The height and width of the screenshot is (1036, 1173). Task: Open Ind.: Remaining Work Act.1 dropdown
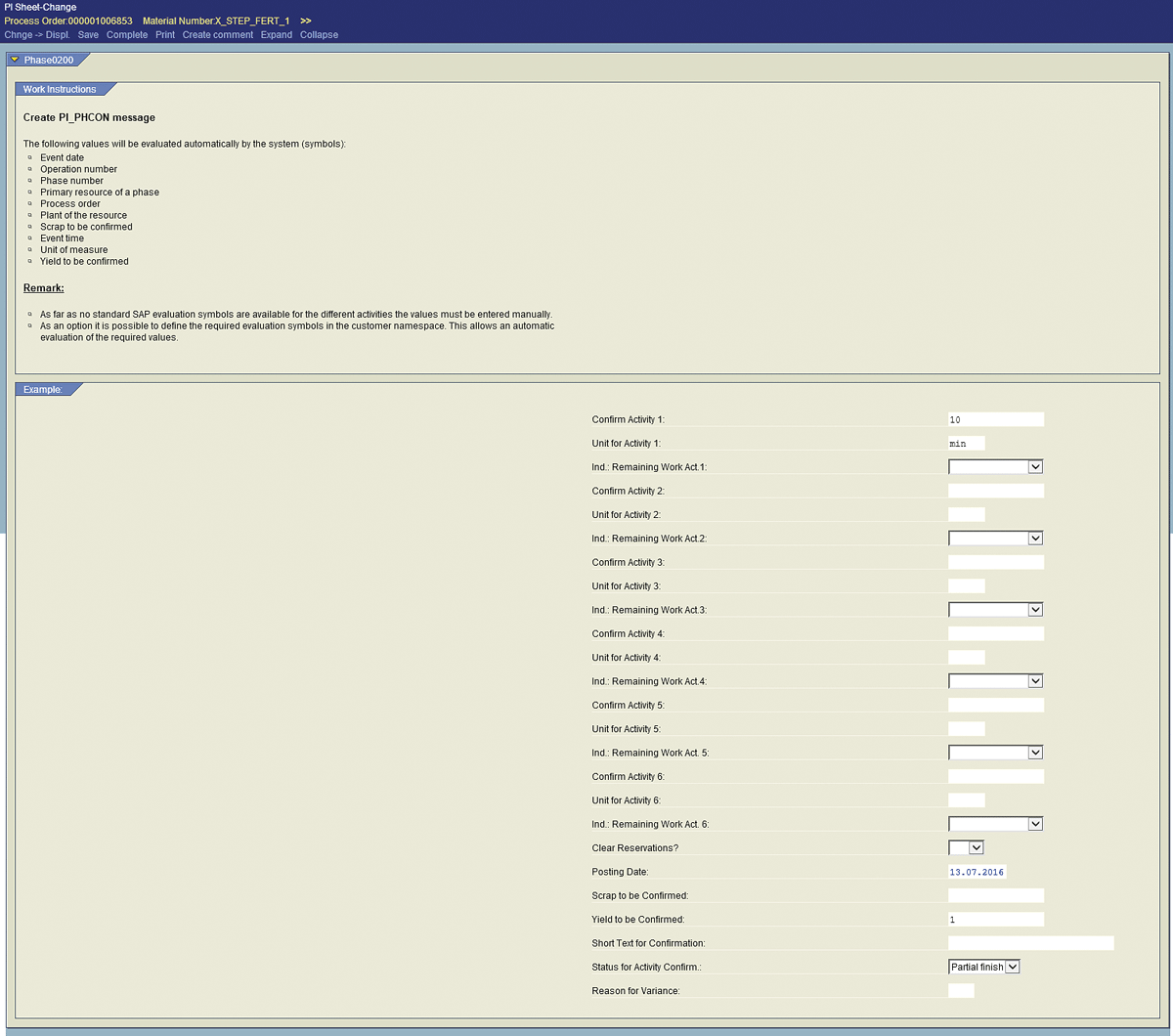tap(1035, 467)
